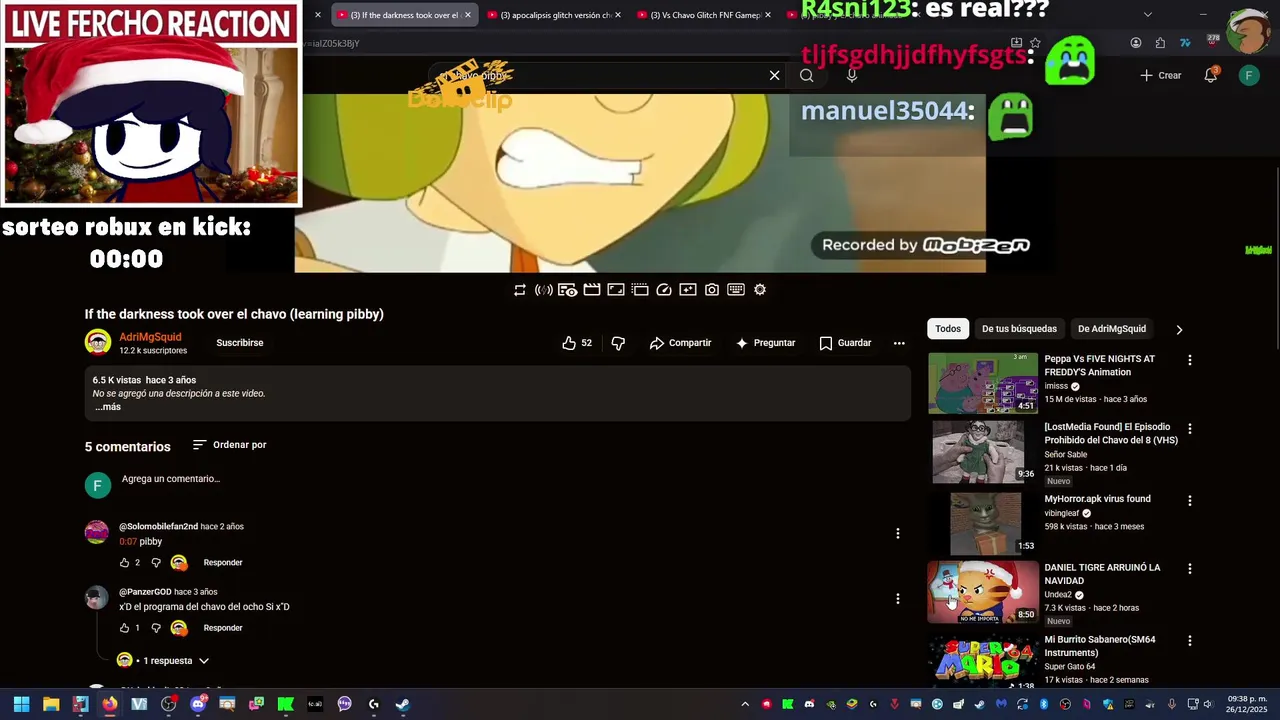Reply to Solomobilefan2nd's comment
This screenshot has width=1280, height=720.
tap(223, 563)
